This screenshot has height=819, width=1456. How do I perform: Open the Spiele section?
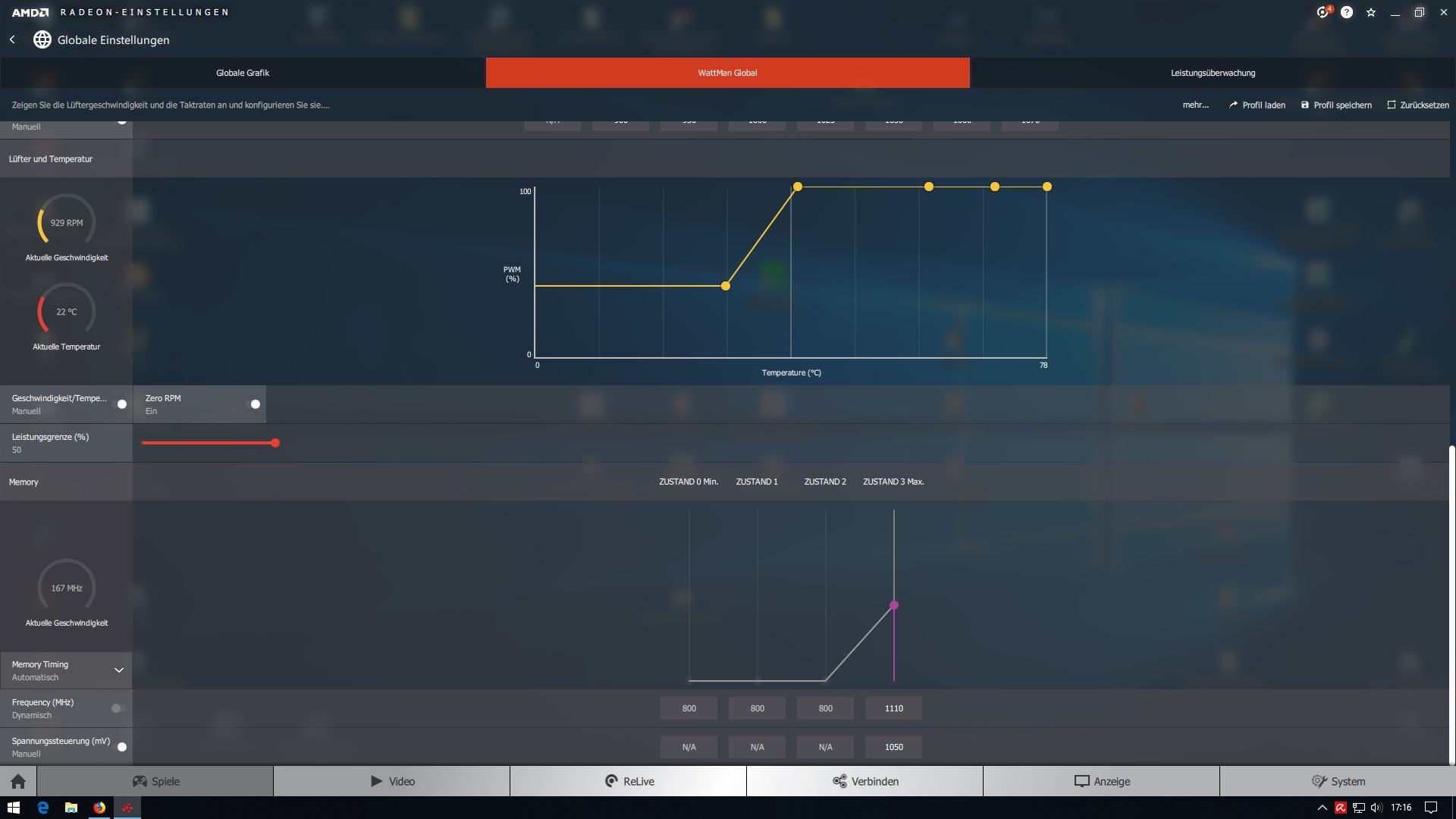point(155,781)
